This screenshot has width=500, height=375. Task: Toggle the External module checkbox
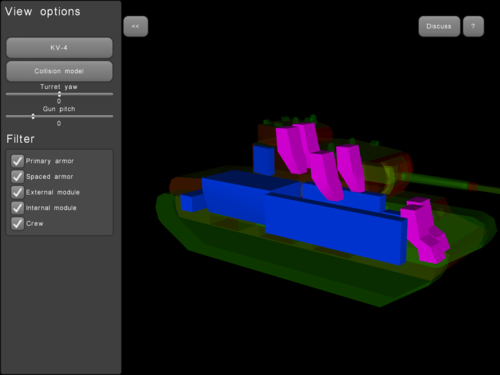pos(17,192)
